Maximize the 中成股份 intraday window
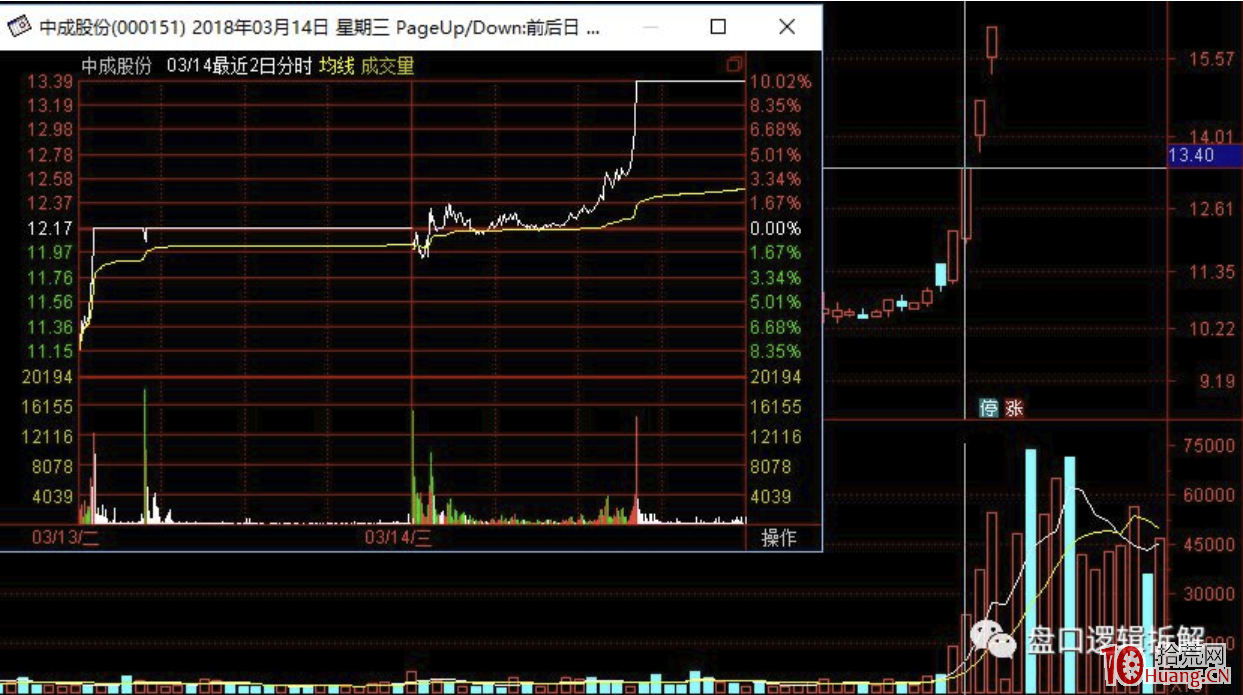Image resolution: width=1243 pixels, height=695 pixels. (718, 27)
